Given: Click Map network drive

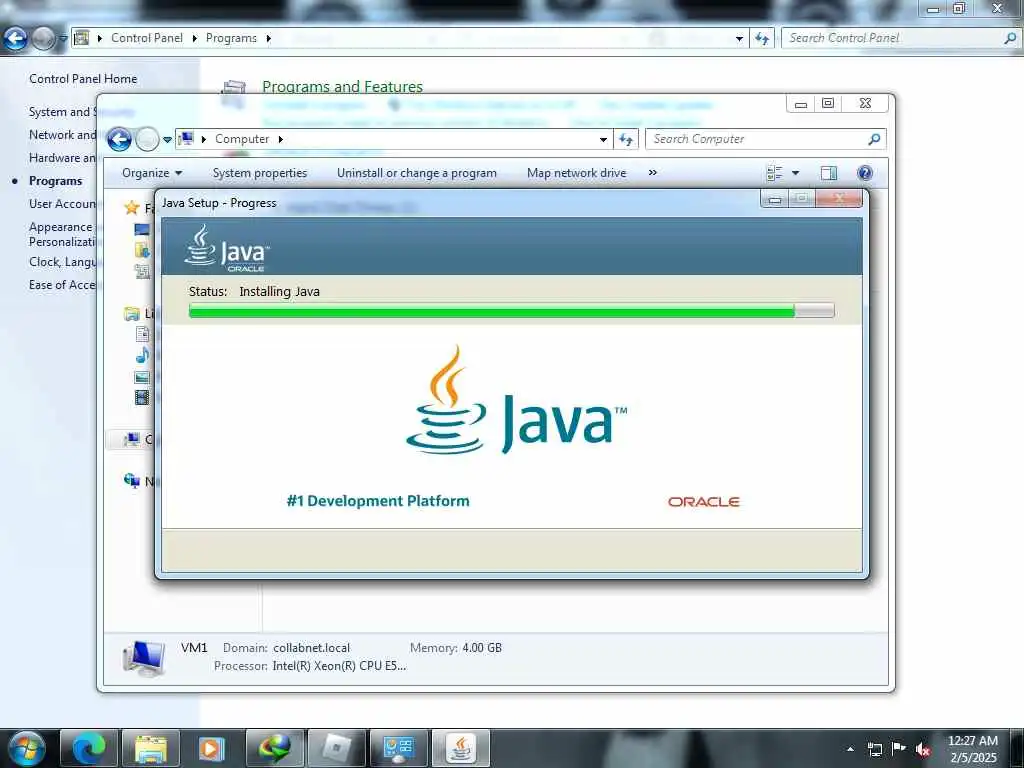Looking at the screenshot, I should pos(577,173).
